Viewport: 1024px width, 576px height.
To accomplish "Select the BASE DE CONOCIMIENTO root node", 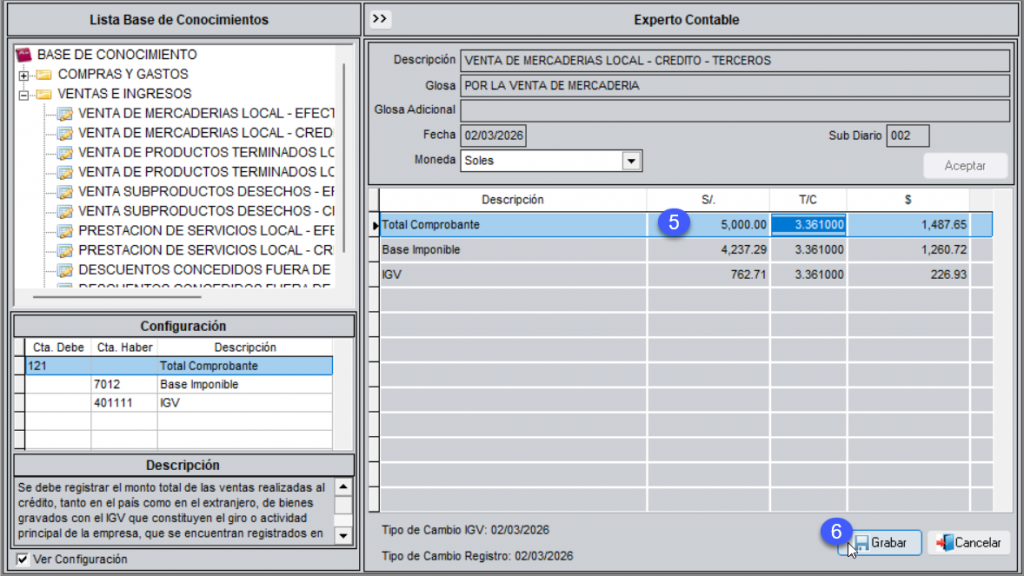I will (x=117, y=54).
